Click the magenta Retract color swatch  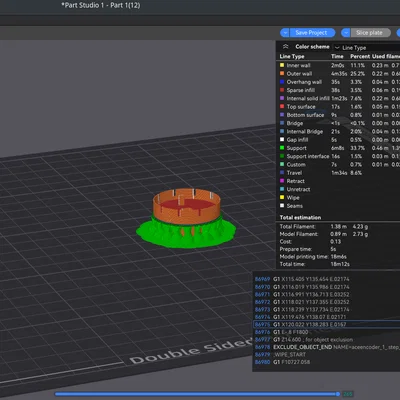click(282, 181)
